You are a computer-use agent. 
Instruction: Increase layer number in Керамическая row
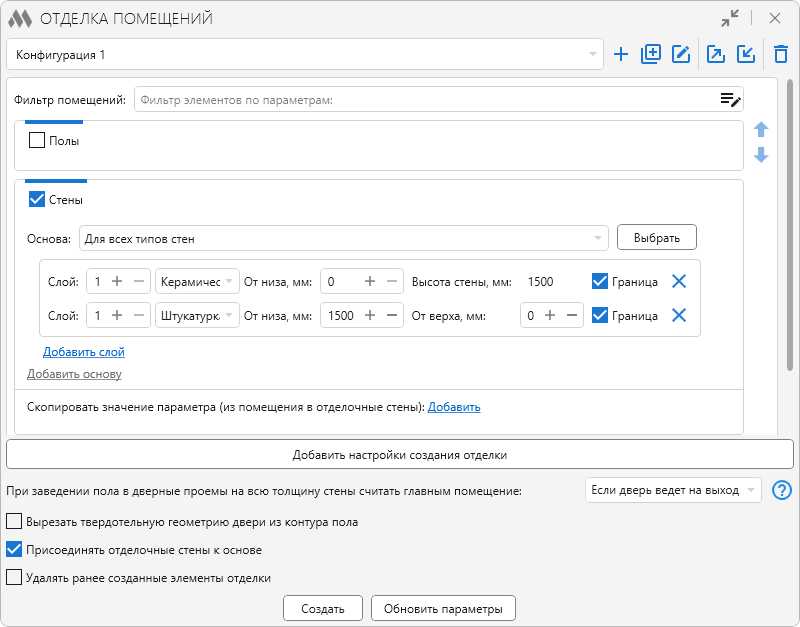pos(117,281)
